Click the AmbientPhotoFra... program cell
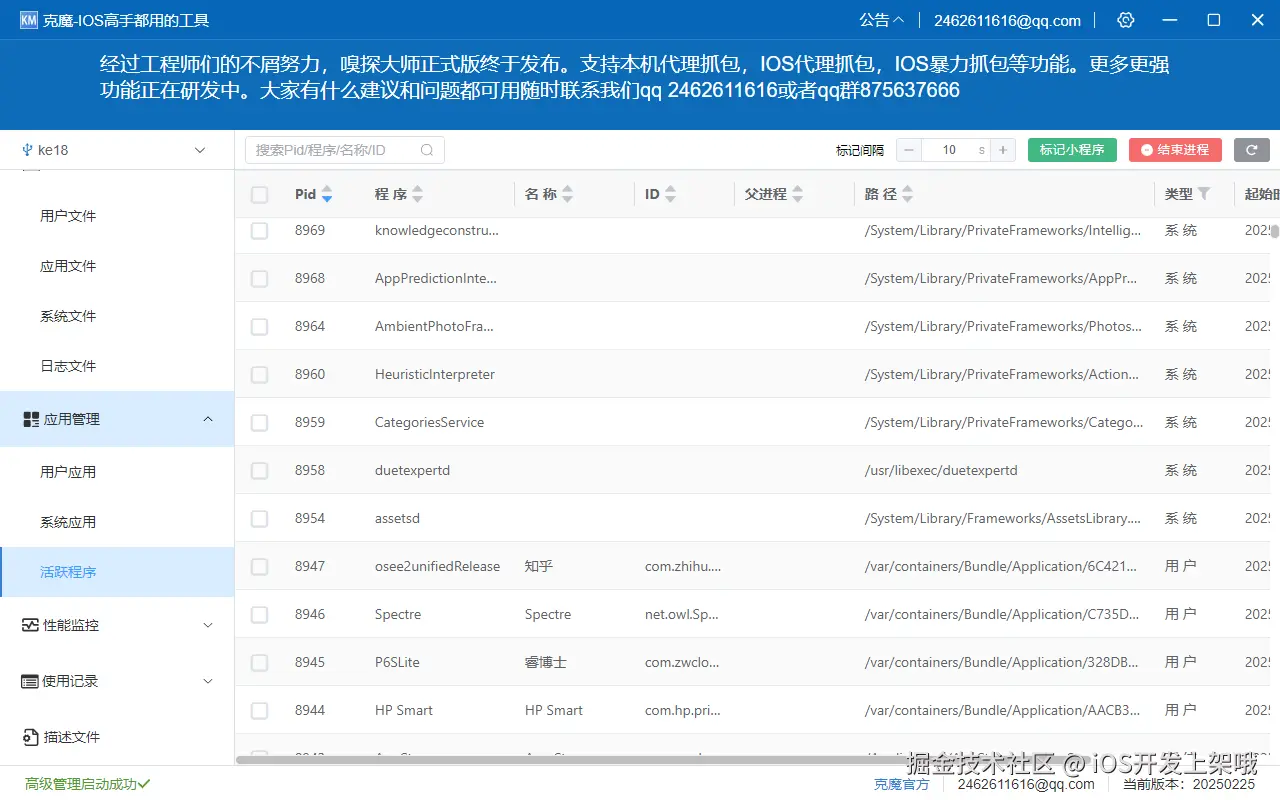 [x=434, y=326]
